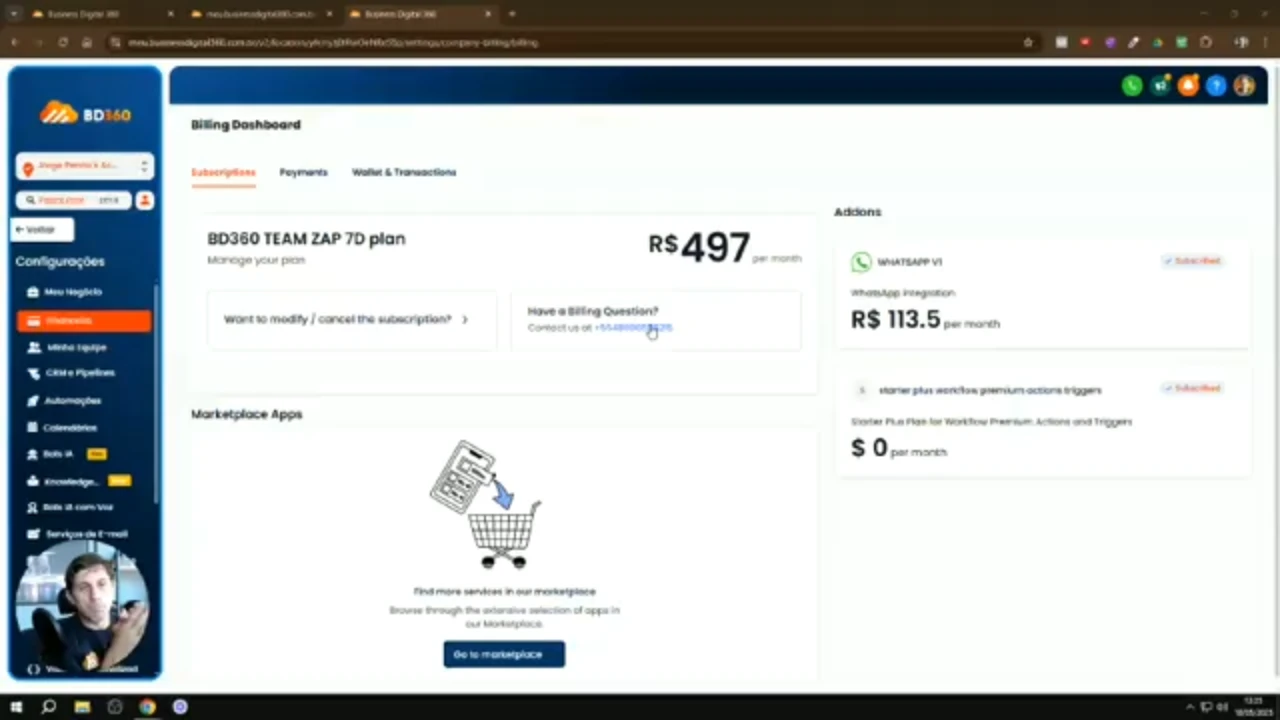Bookmark this page with the star icon
Screen dimensions: 1280x720
click(1028, 43)
